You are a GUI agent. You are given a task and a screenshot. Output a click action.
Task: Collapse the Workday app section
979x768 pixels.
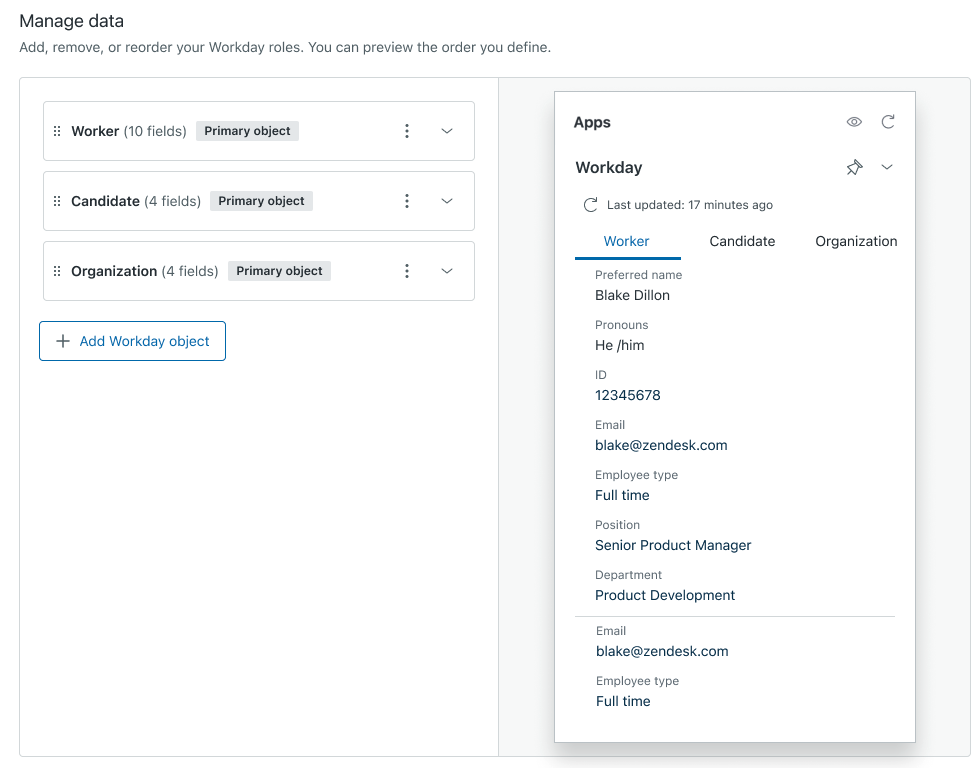click(887, 167)
